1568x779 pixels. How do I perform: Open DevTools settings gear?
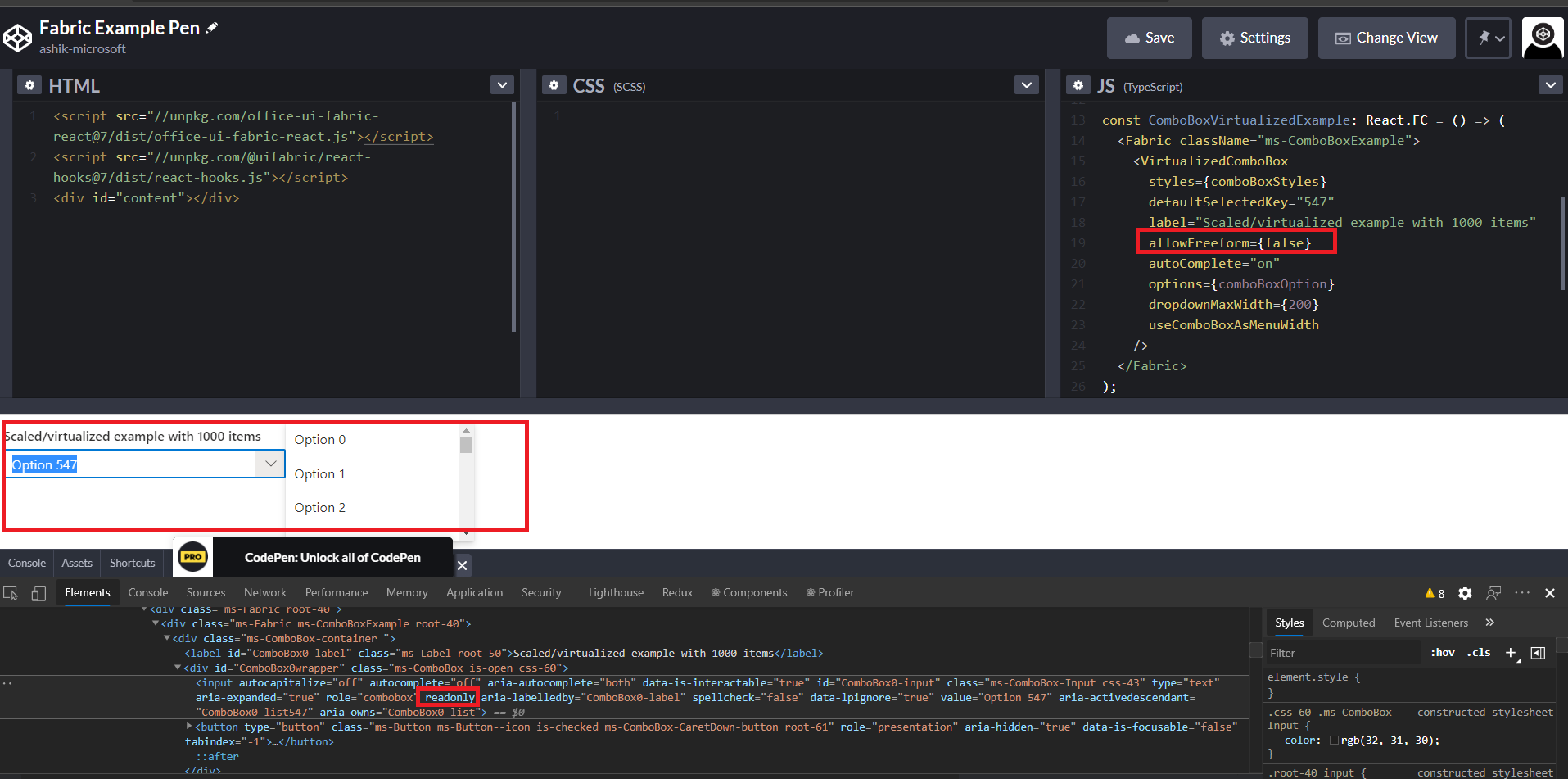coord(1465,593)
